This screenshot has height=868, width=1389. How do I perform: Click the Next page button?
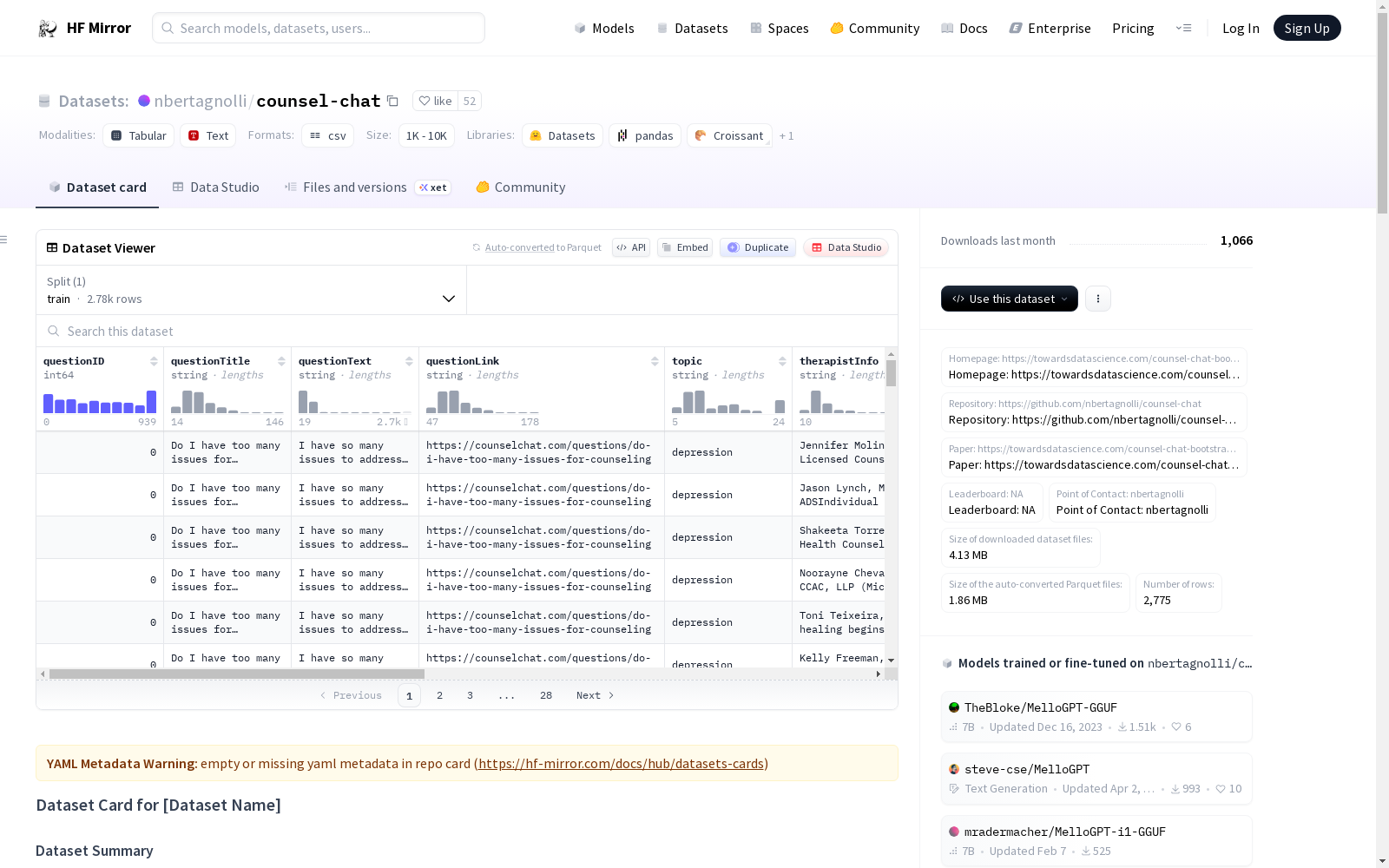click(596, 695)
